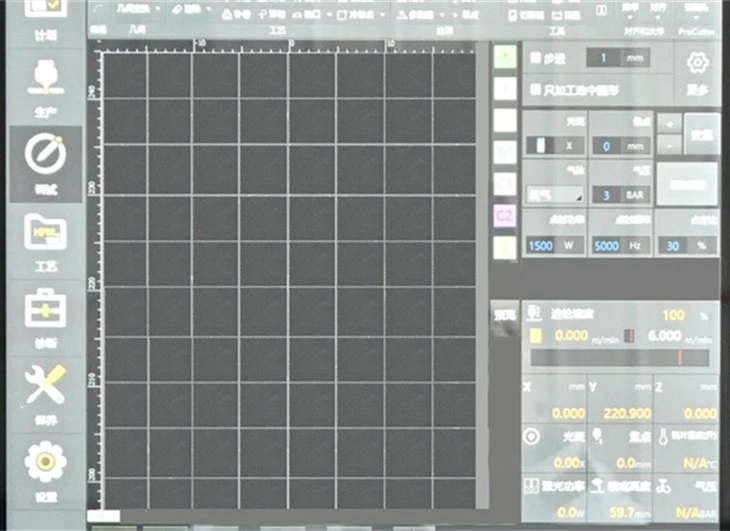Click the 激光功率 laser power icon
This screenshot has width=730, height=531.
click(531, 486)
